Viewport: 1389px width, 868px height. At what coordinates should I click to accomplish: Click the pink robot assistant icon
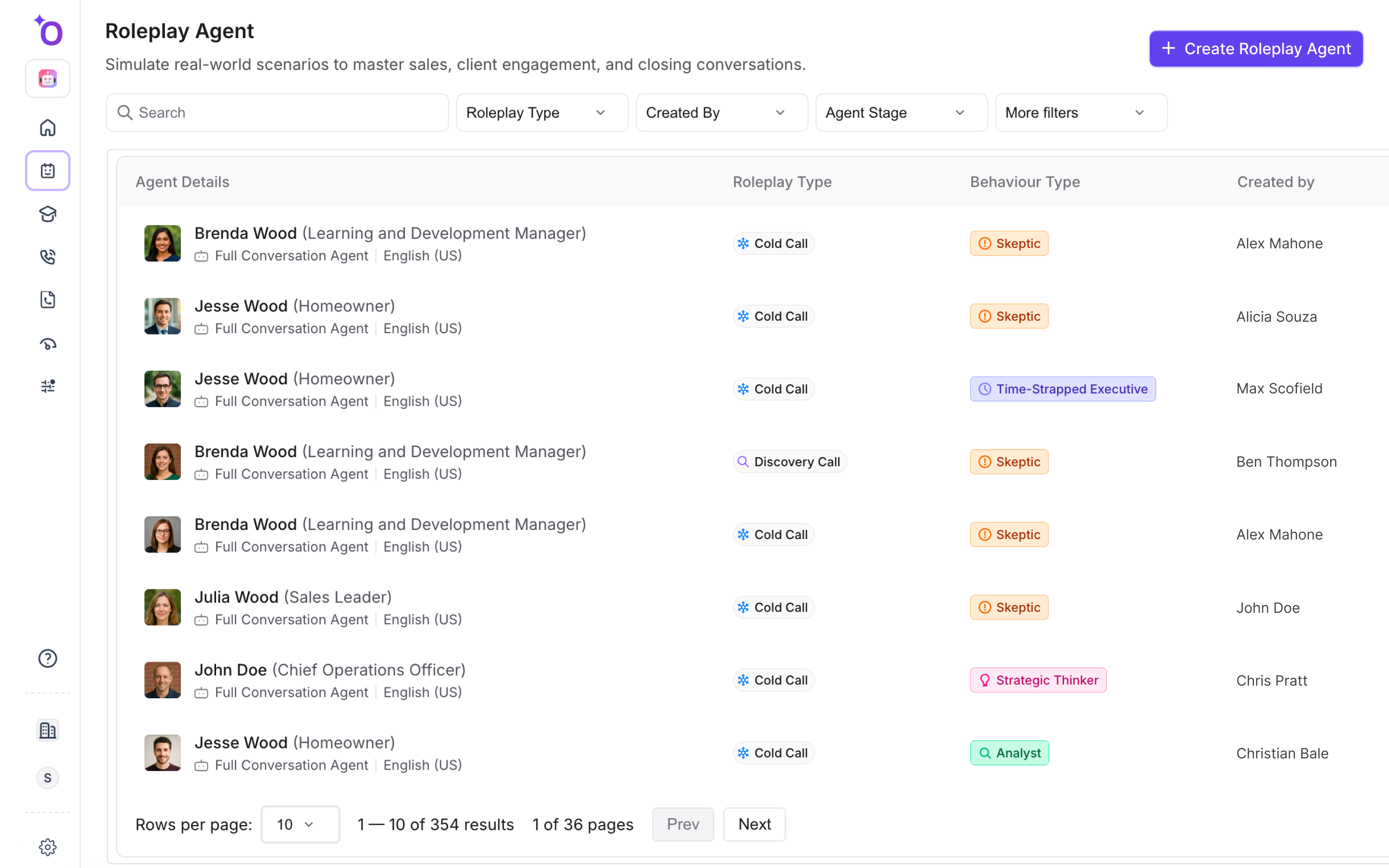tap(48, 79)
